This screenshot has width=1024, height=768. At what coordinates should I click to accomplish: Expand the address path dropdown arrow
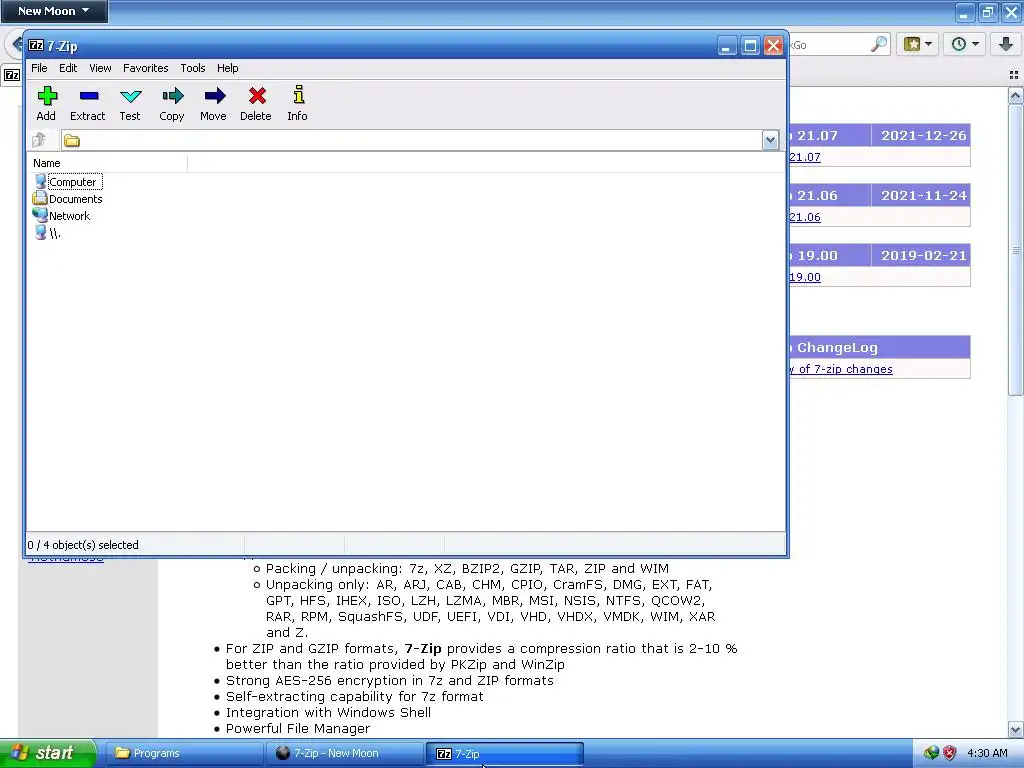pyautogui.click(x=770, y=140)
